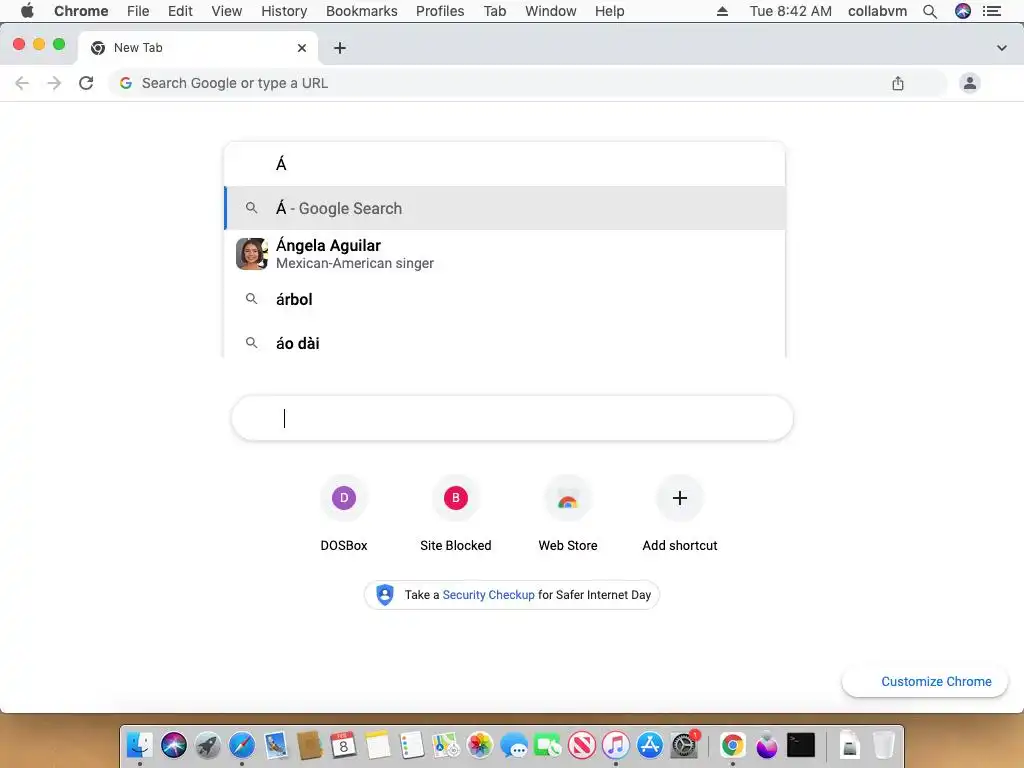Open the Trash in the dock
Screen dimensions: 1024x768
coord(883,744)
